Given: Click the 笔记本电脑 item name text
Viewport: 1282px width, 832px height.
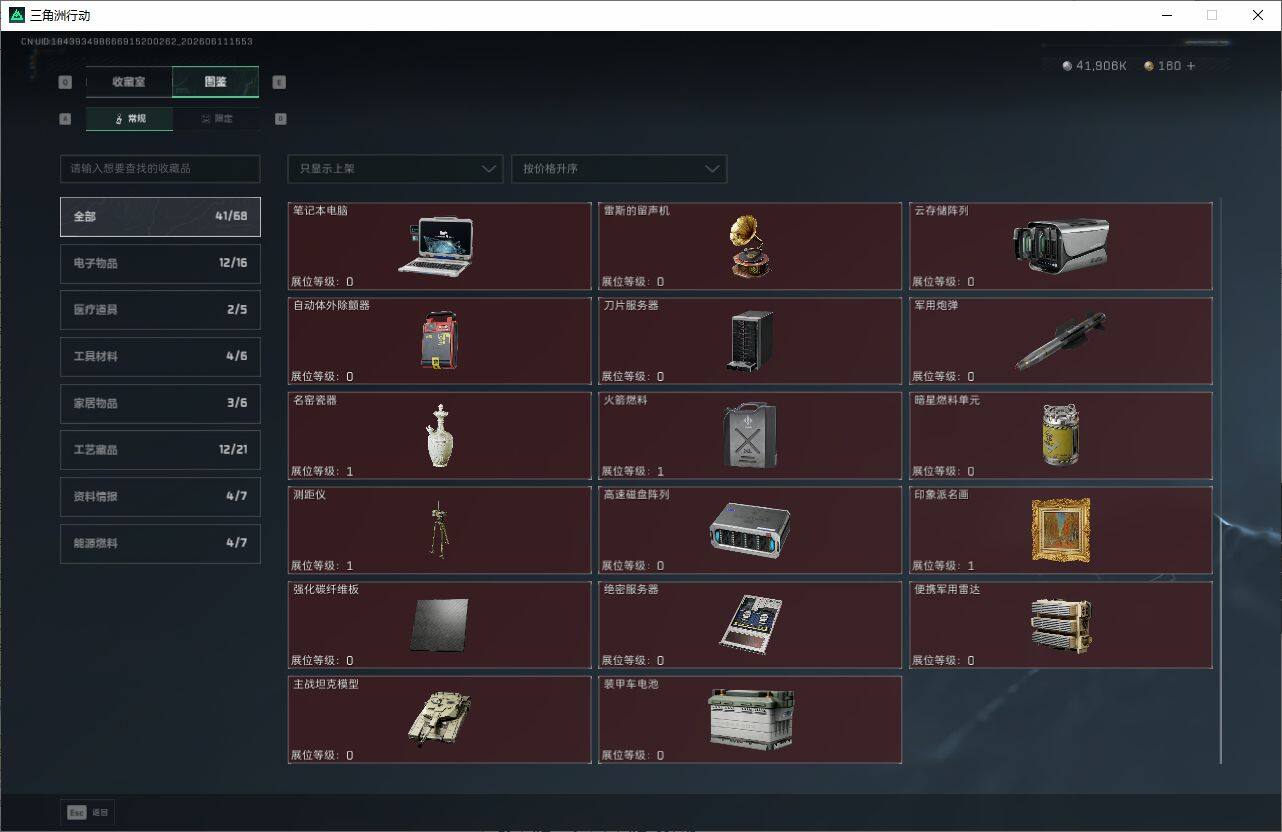Looking at the screenshot, I should 320,211.
